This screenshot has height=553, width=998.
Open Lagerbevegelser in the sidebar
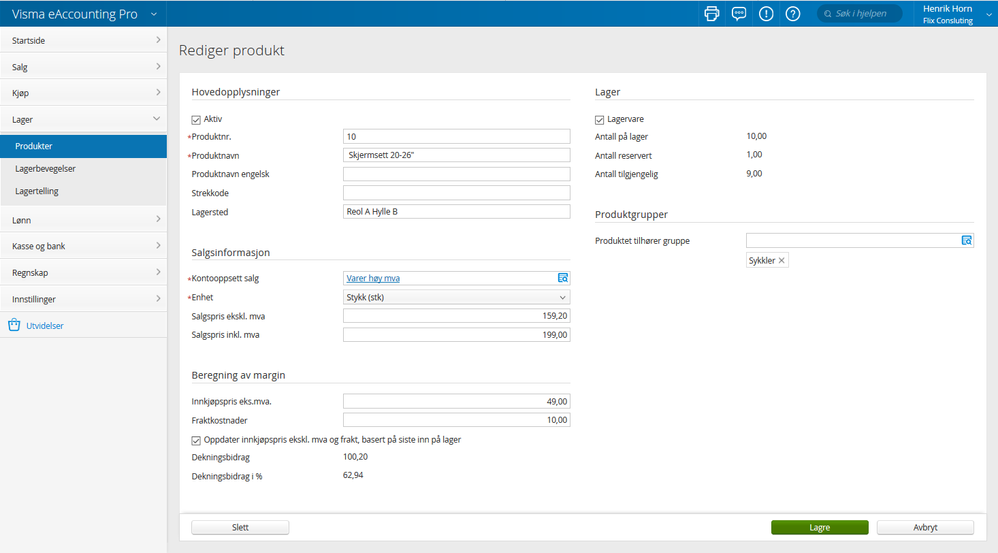pyautogui.click(x=45, y=168)
